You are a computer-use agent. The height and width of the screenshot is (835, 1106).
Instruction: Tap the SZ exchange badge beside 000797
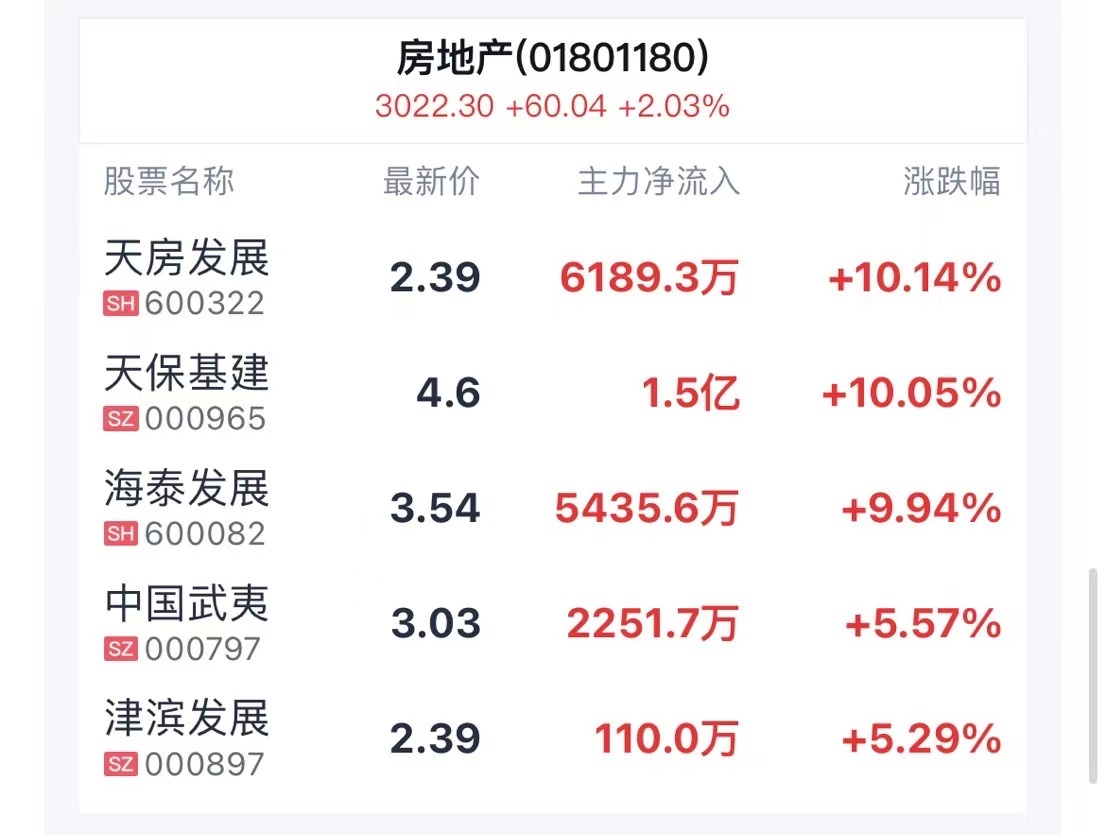pos(120,650)
